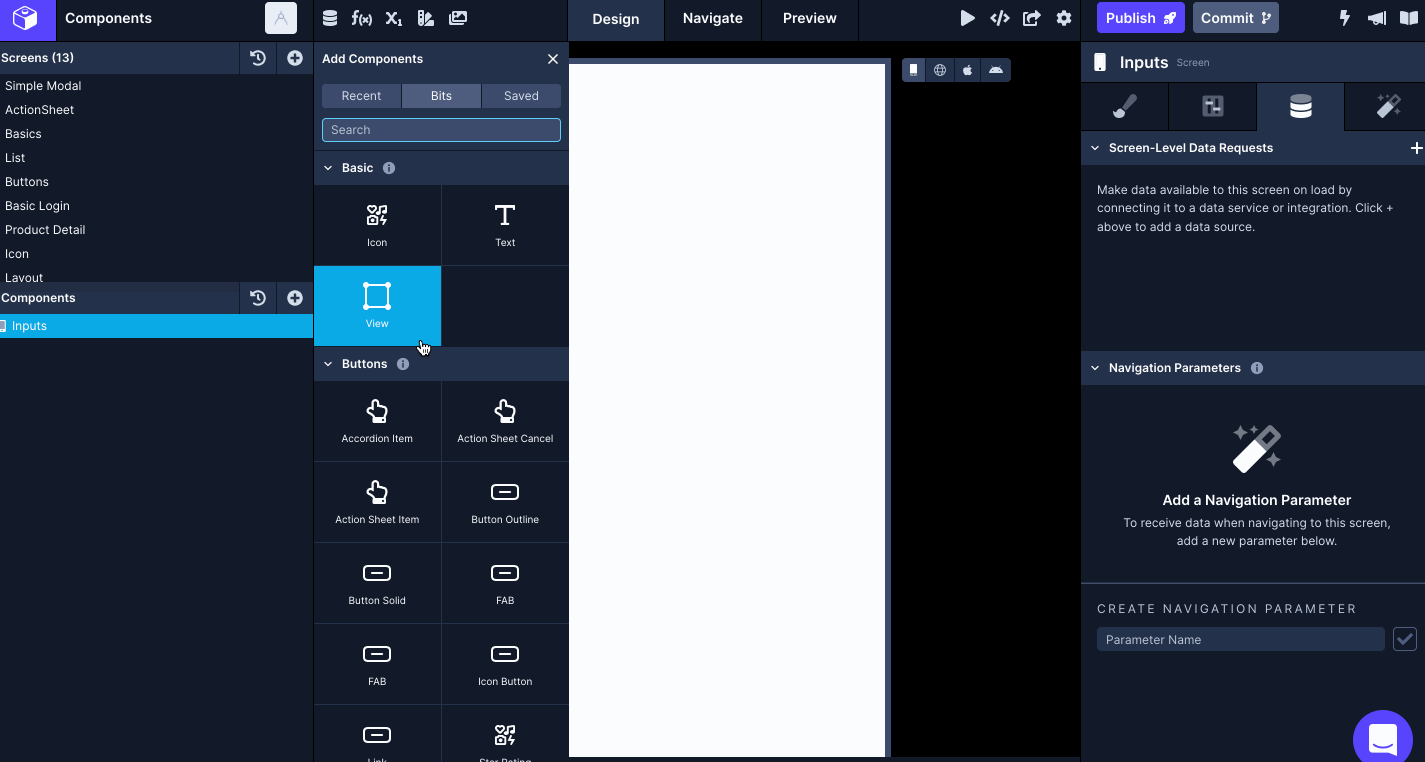This screenshot has width=1425, height=762.
Task: Add the Icon Button component
Action: click(x=505, y=664)
